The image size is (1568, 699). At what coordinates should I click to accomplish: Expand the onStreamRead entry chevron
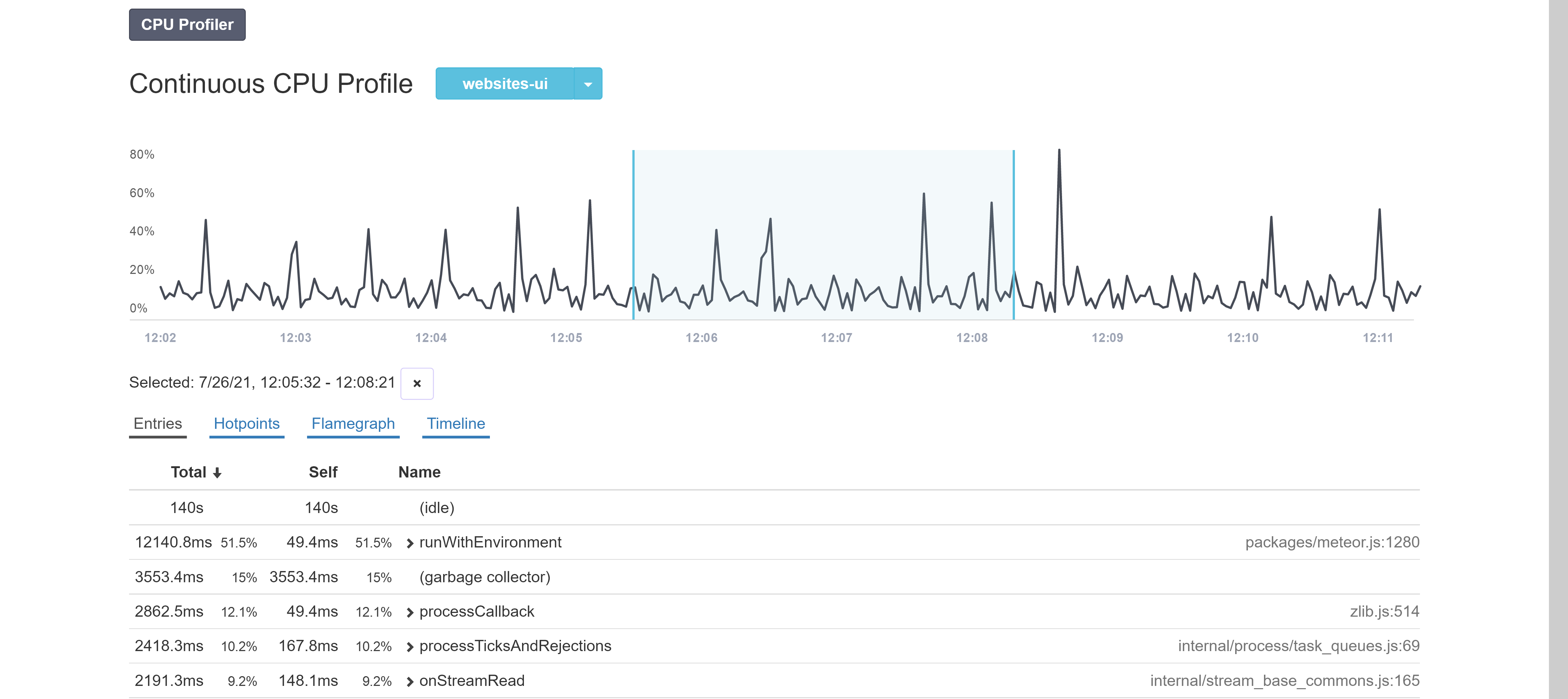coord(409,681)
